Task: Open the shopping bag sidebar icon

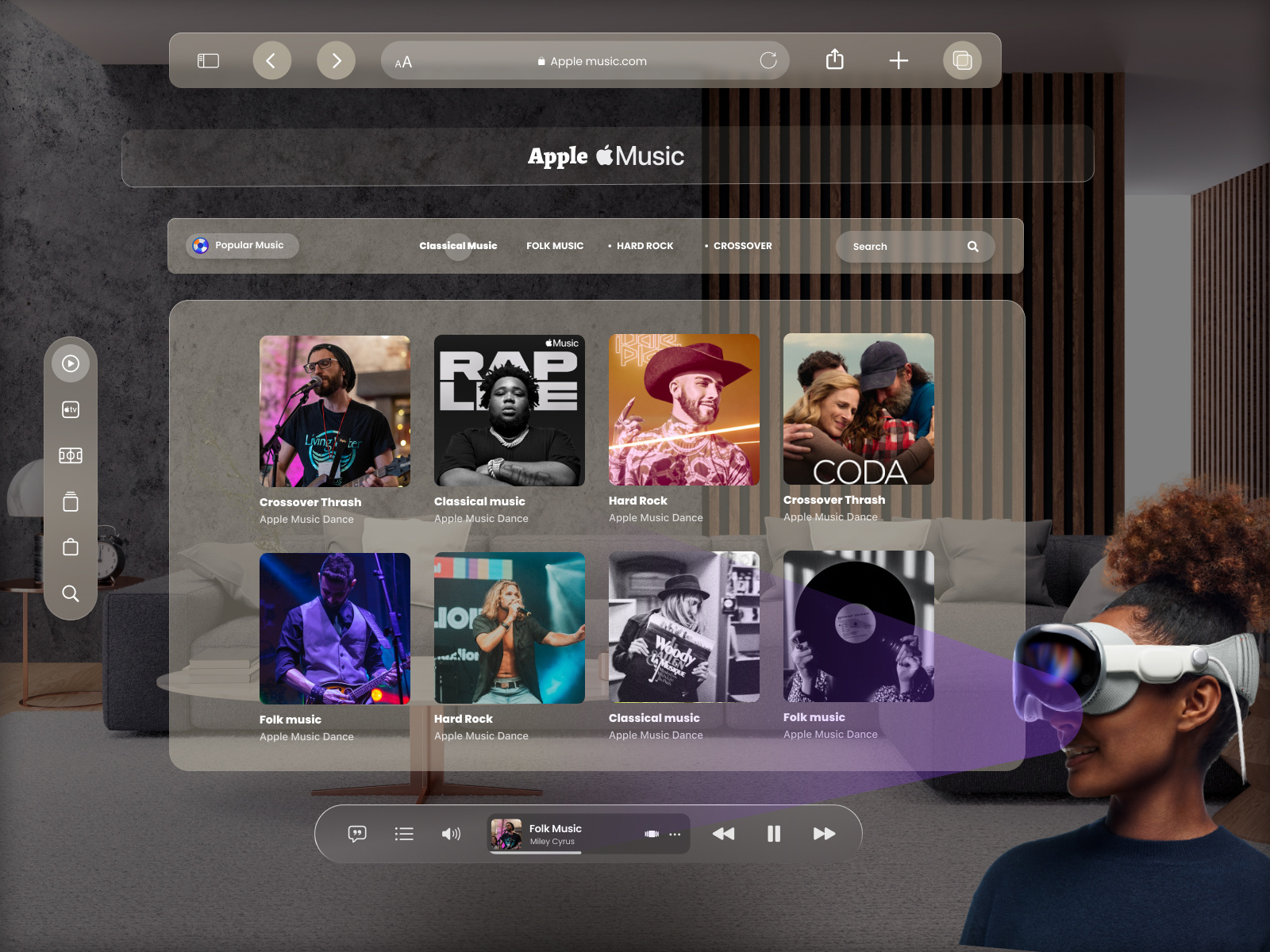Action: [x=71, y=547]
